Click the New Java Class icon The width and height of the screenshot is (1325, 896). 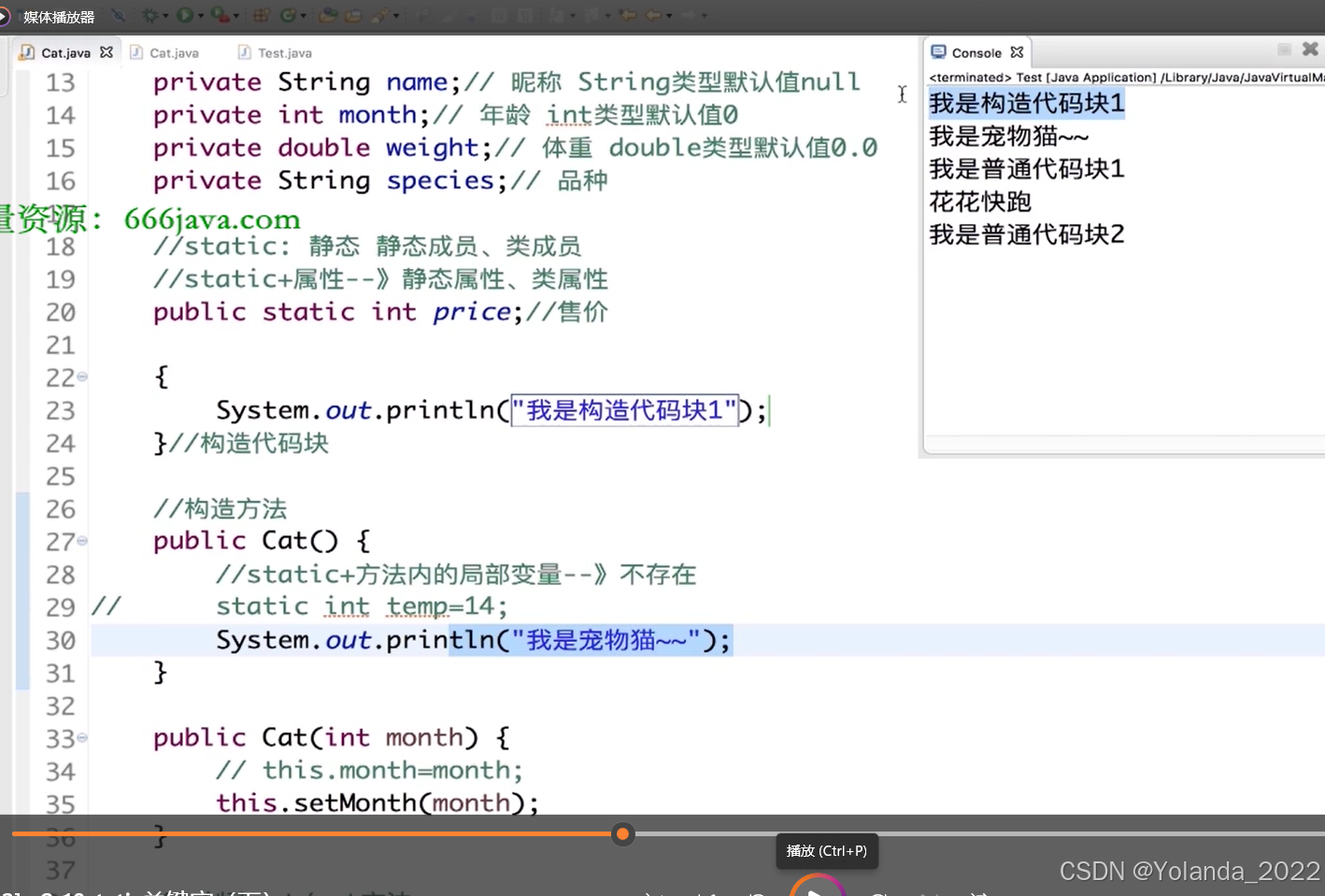pyautogui.click(x=287, y=15)
